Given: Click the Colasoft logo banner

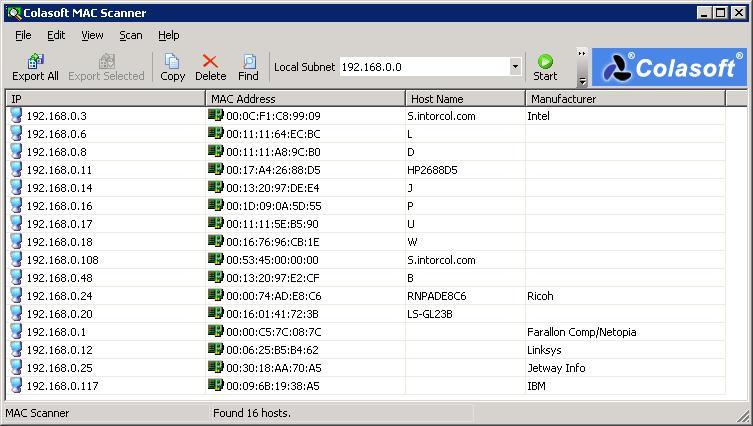Looking at the screenshot, I should (668, 67).
